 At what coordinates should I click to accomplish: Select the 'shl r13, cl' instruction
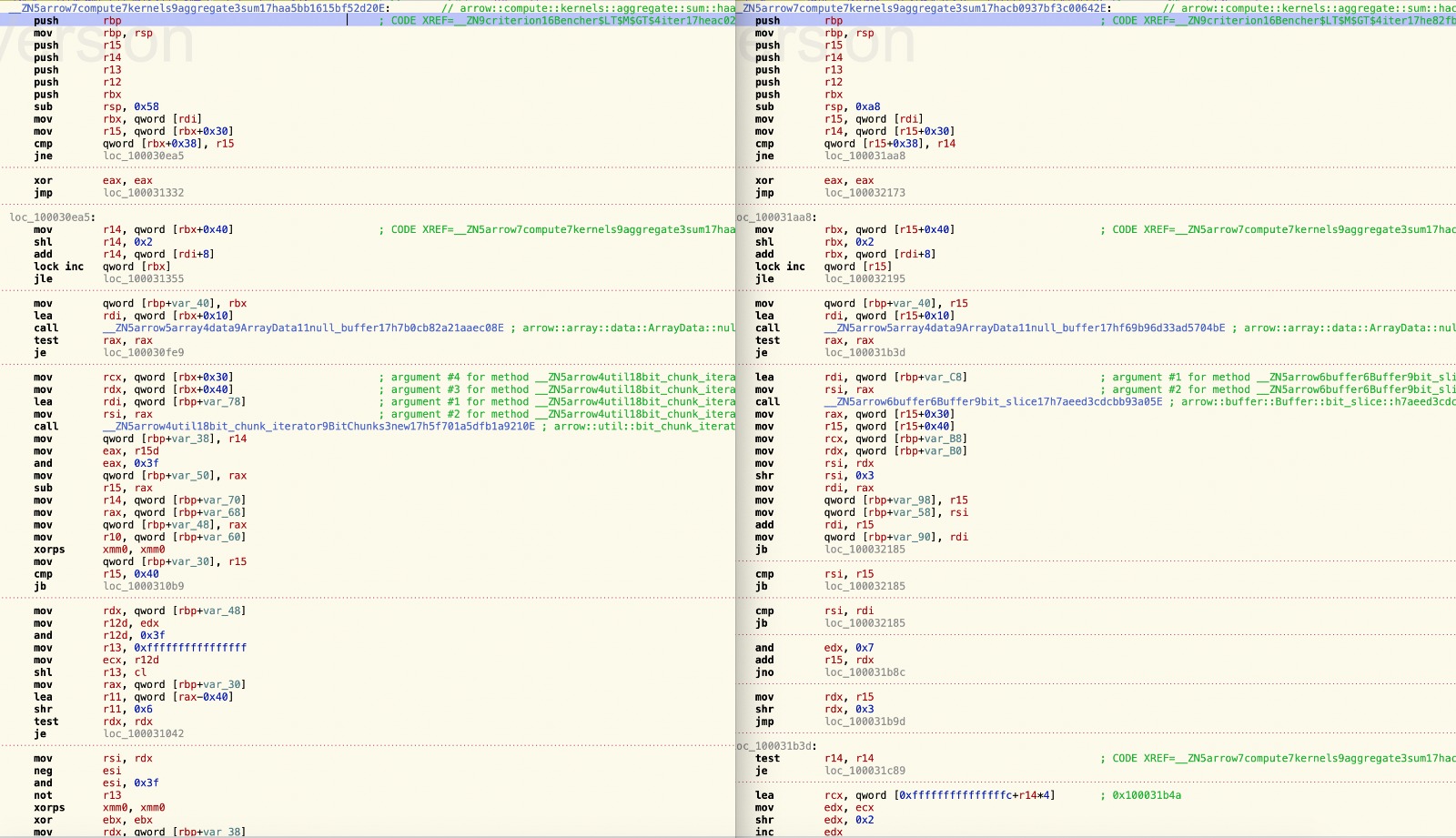[x=90, y=672]
